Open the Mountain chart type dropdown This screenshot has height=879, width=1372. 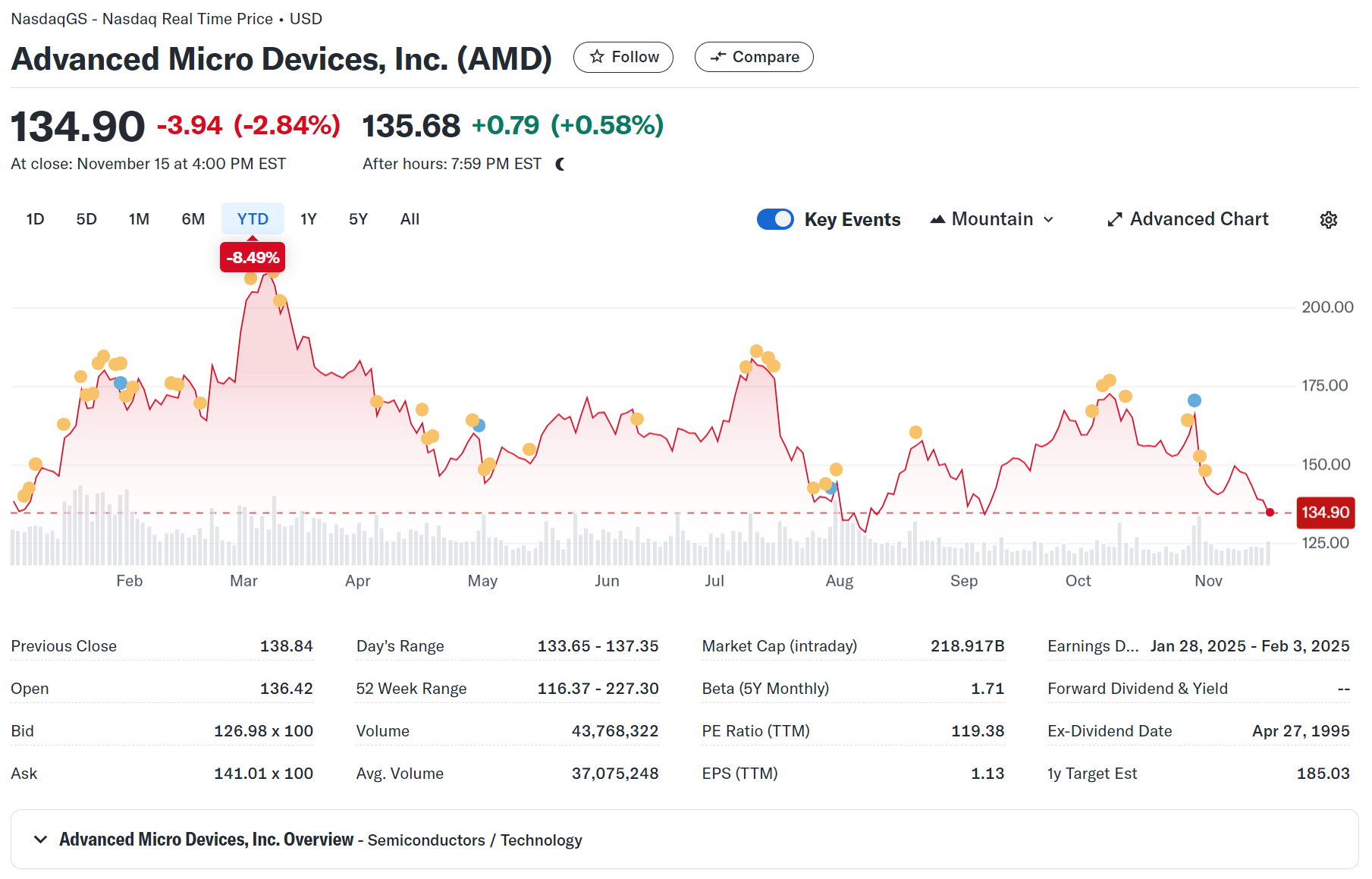(x=992, y=219)
